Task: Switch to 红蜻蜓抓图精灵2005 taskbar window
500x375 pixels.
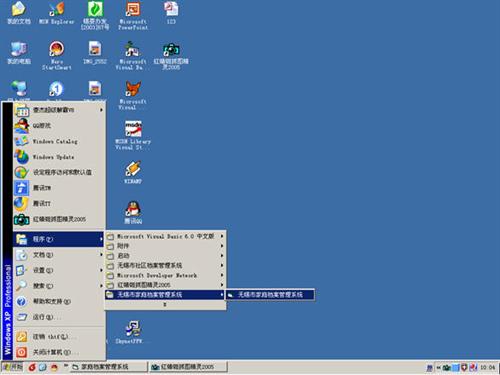Action: [188, 367]
